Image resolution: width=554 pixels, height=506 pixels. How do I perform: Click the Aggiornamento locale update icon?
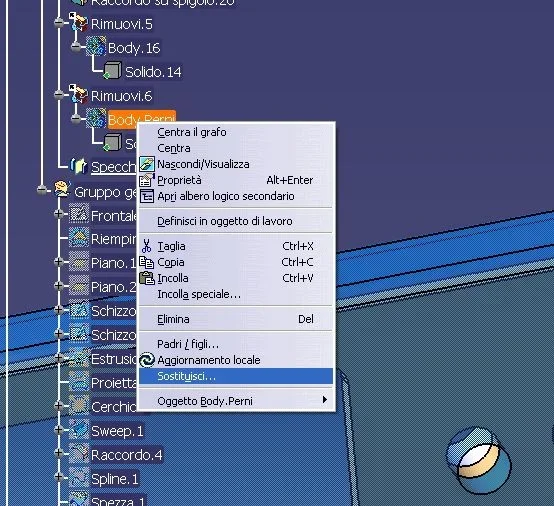click(147, 360)
